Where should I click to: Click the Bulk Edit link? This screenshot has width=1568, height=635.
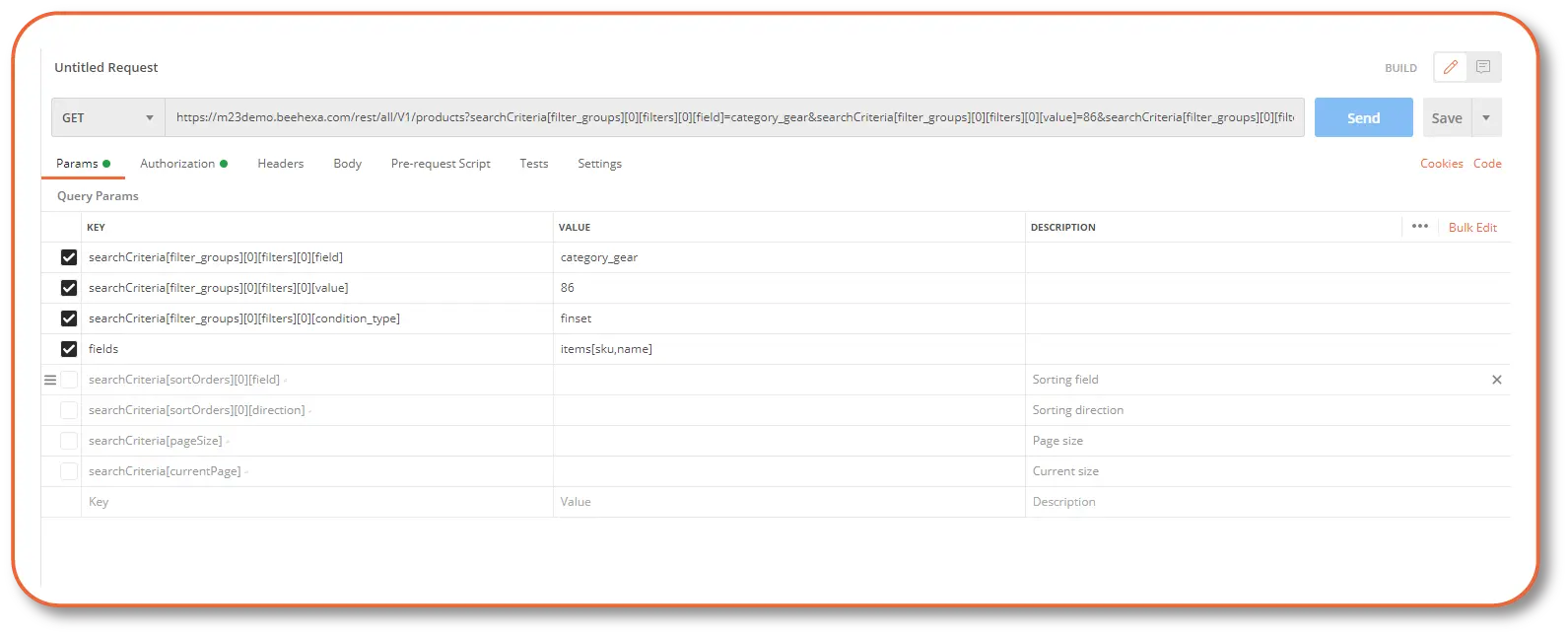point(1472,228)
